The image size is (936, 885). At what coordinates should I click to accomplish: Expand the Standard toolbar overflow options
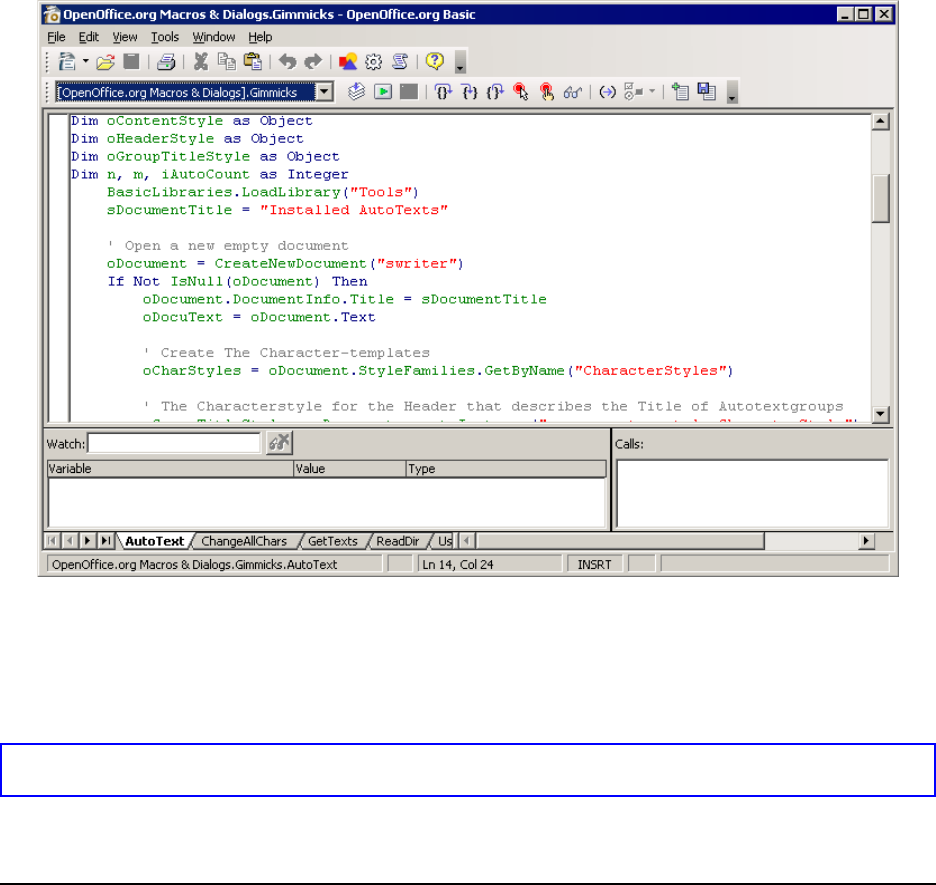point(460,62)
